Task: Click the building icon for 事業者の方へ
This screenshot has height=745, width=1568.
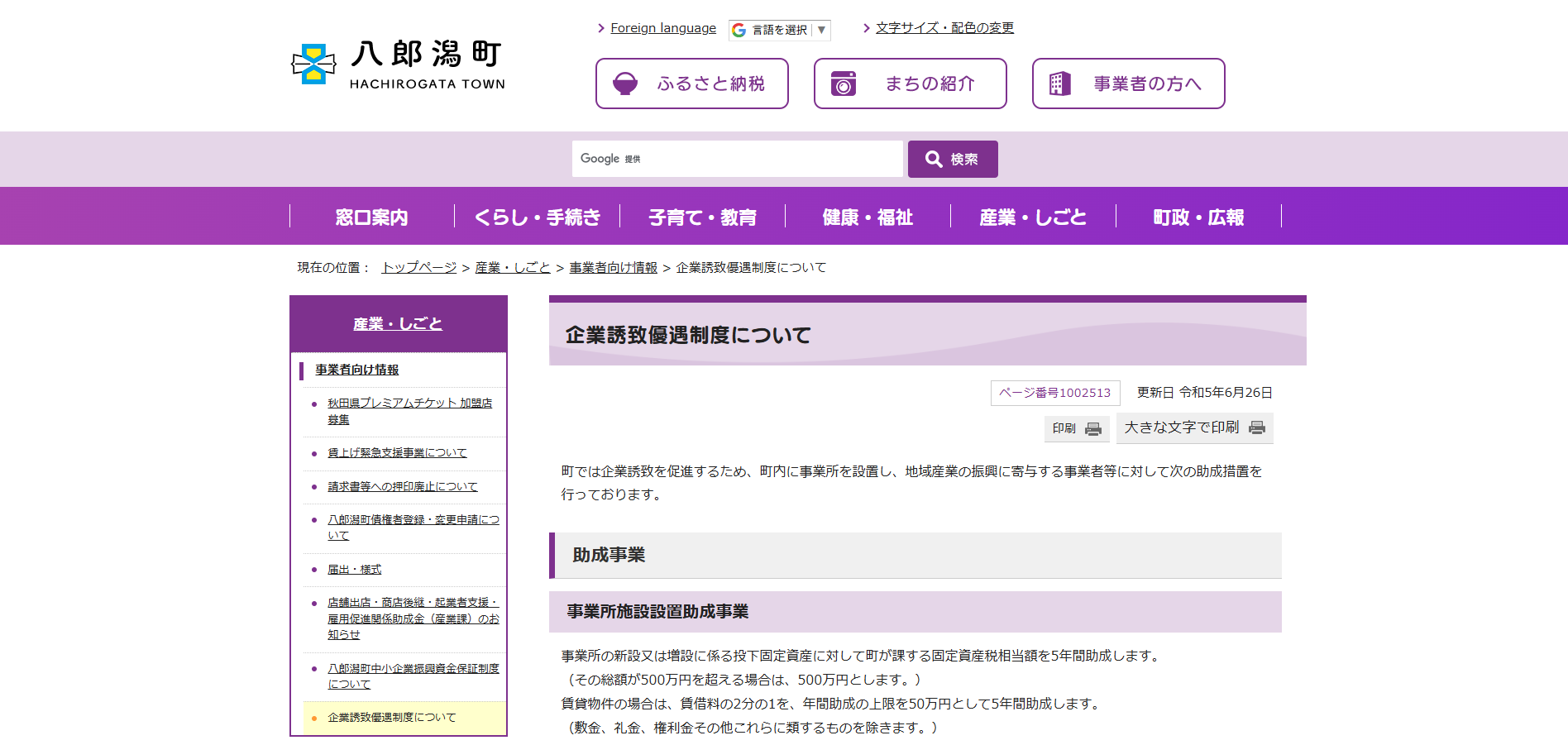Action: coord(1059,84)
